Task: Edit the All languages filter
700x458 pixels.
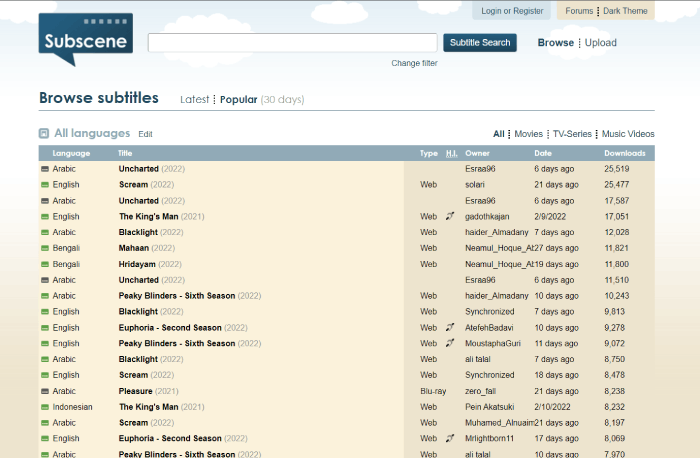Action: 145,134
